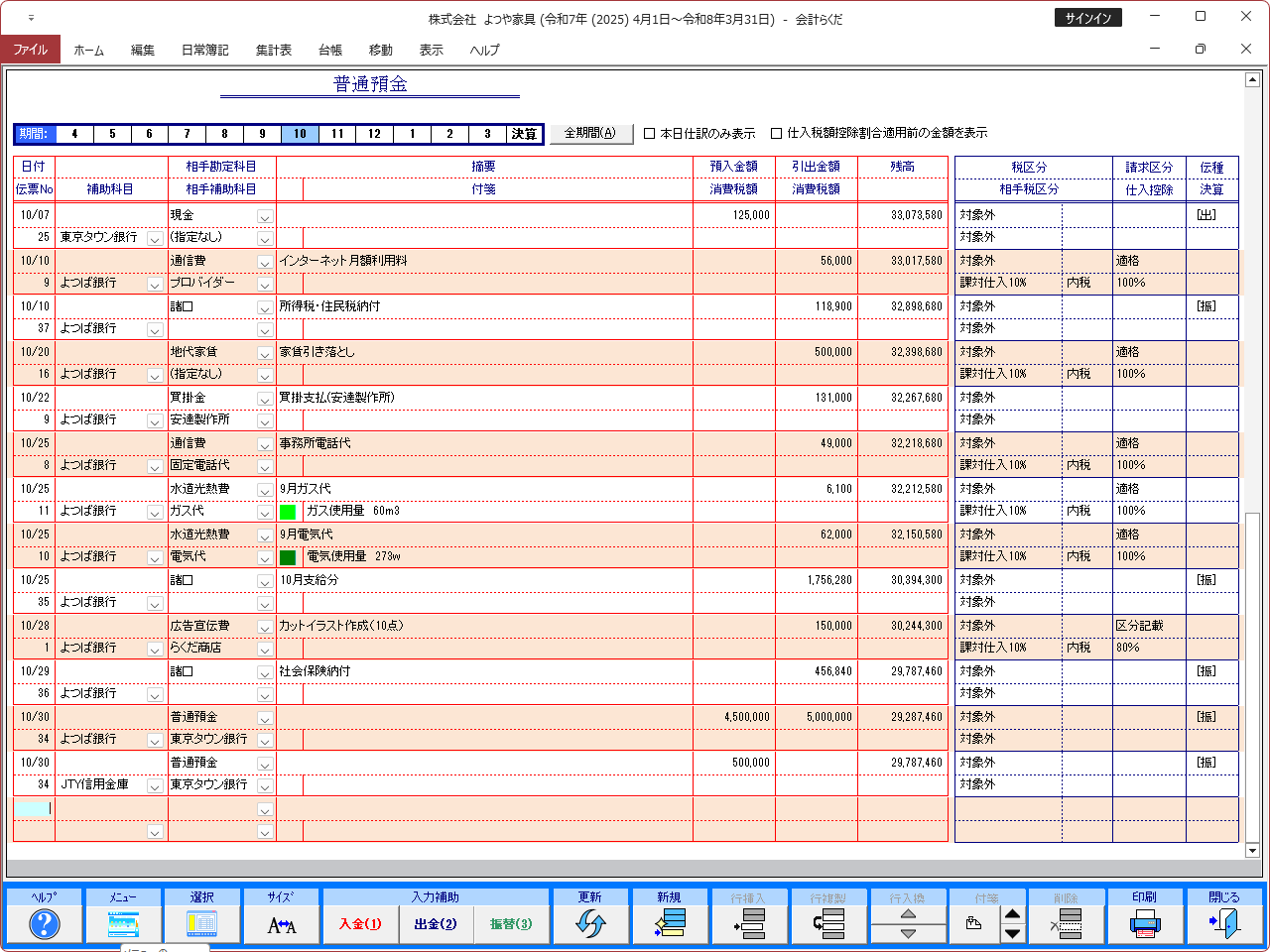Open dropdown for 通信費 on 10/10 row

265,262
